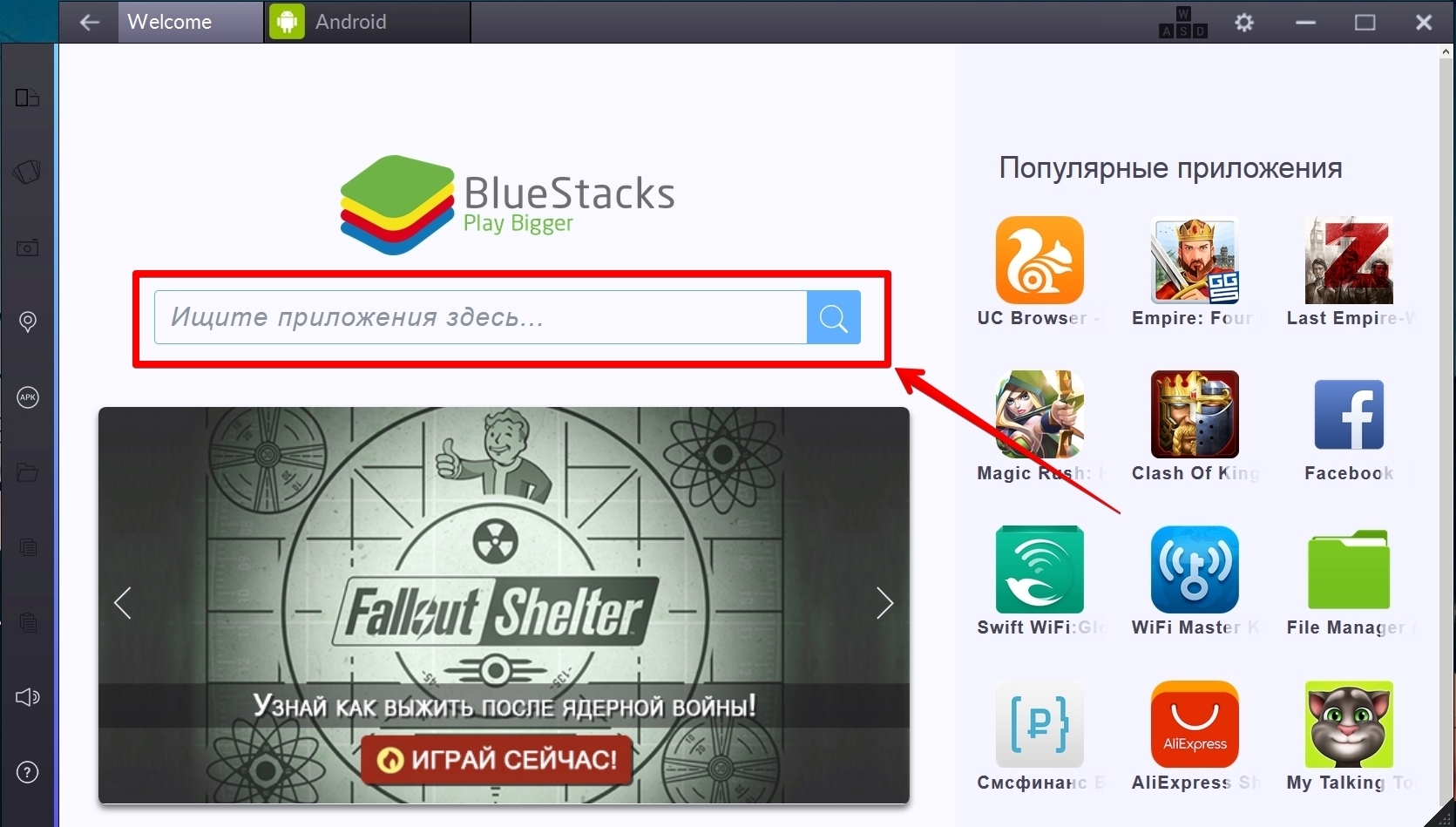
Task: Open the Magic Rush app icon
Action: click(x=1040, y=415)
